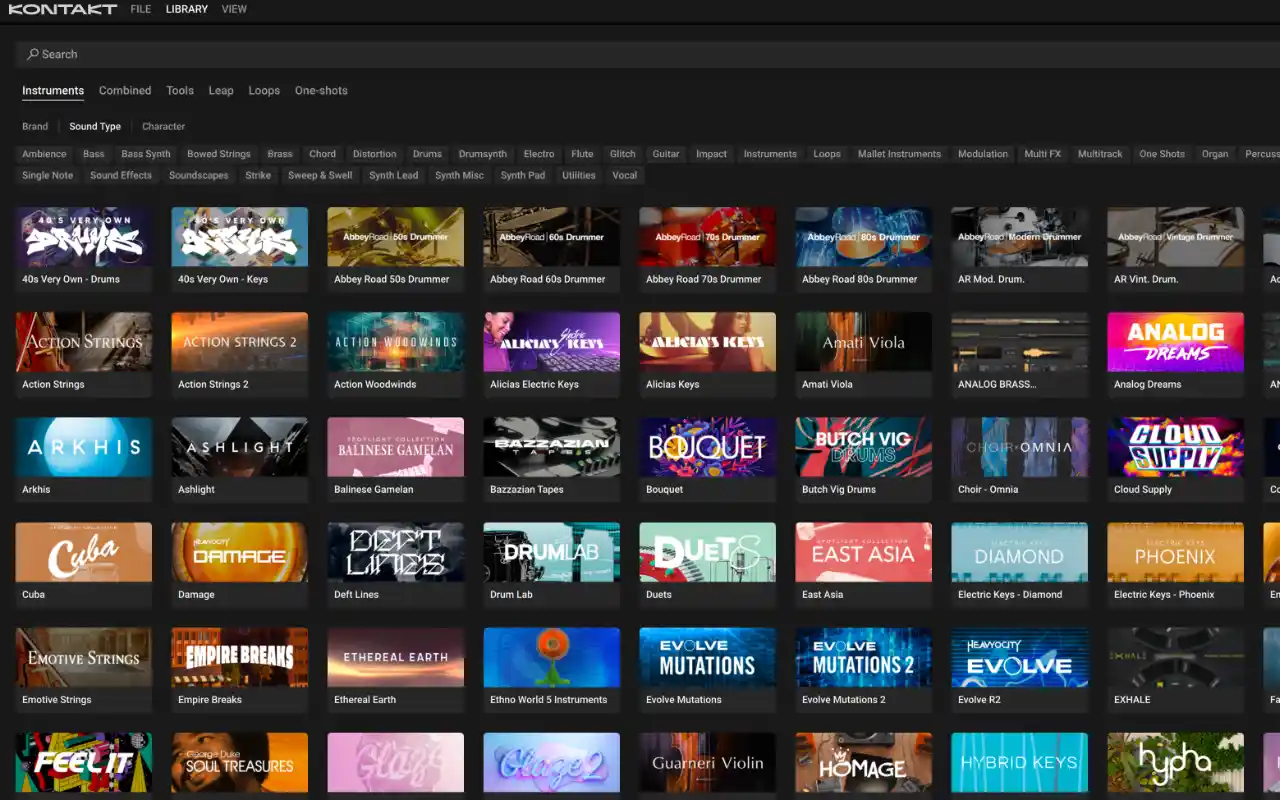1280x800 pixels.
Task: Open the VIEW menu
Action: 234,9
